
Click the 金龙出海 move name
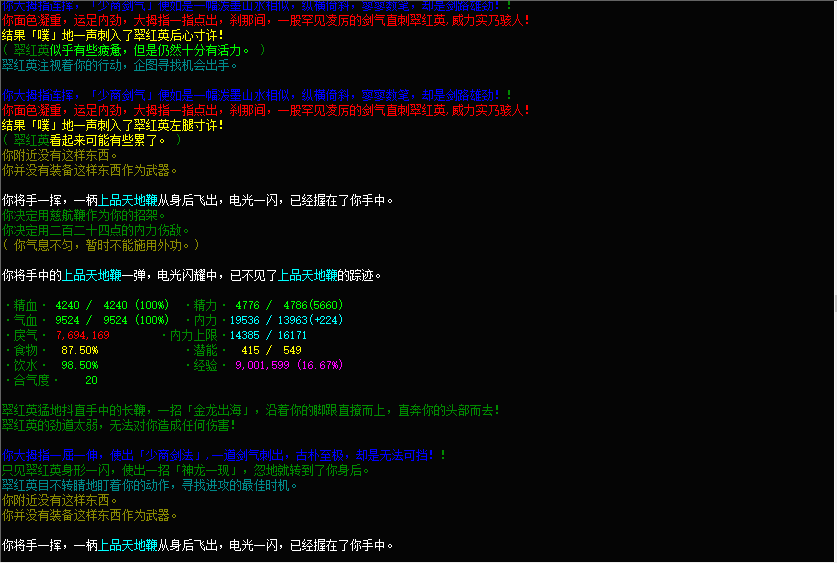click(x=210, y=410)
